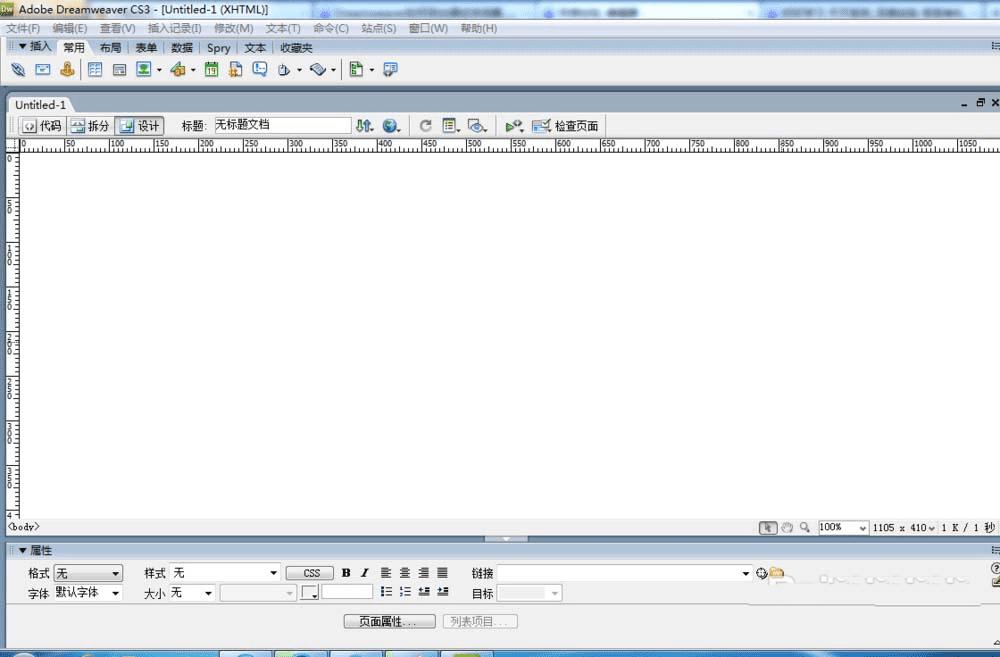The height and width of the screenshot is (657, 1000).
Task: Open the File Management arrows icon
Action: pyautogui.click(x=364, y=126)
